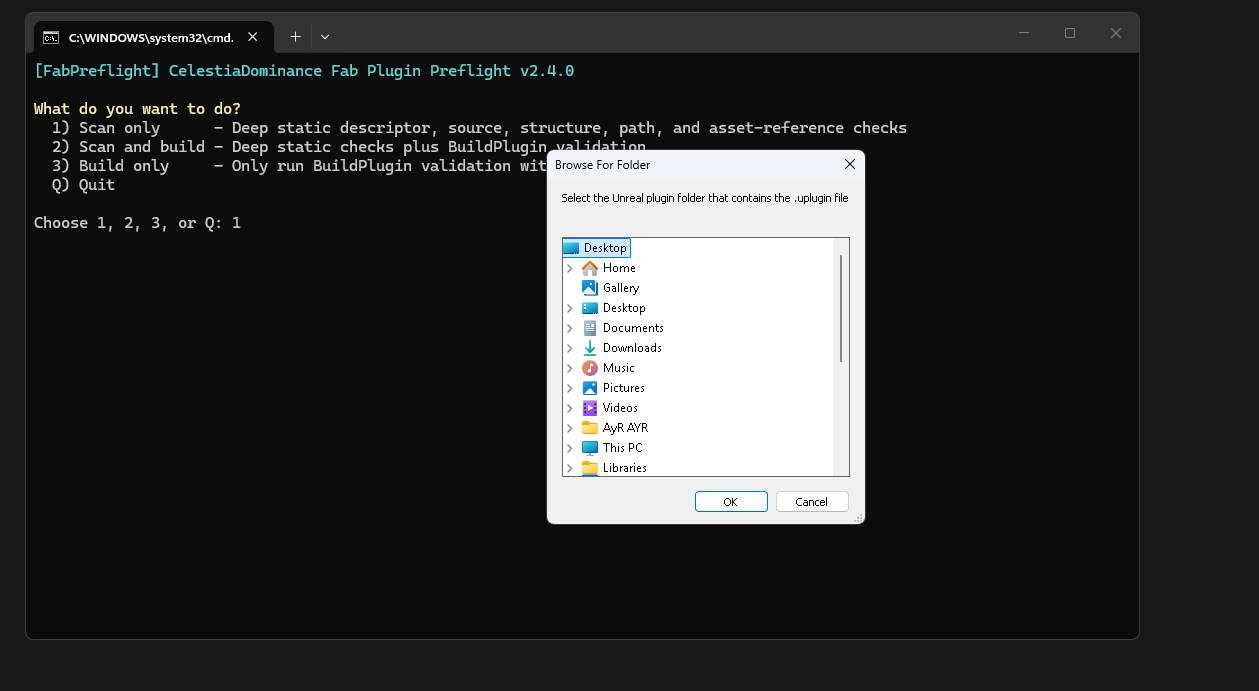Expand the AyR AYR node chevron
Screen dimensions: 1259x691
(x=570, y=428)
